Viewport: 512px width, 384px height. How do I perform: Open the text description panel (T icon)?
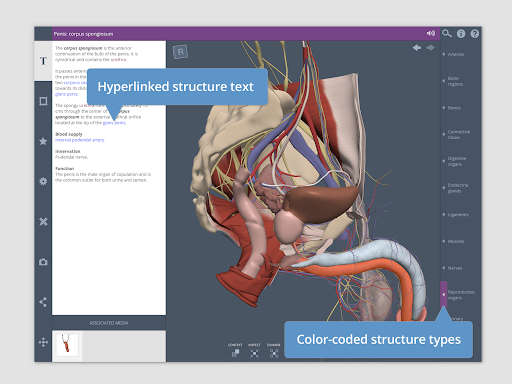(43, 61)
